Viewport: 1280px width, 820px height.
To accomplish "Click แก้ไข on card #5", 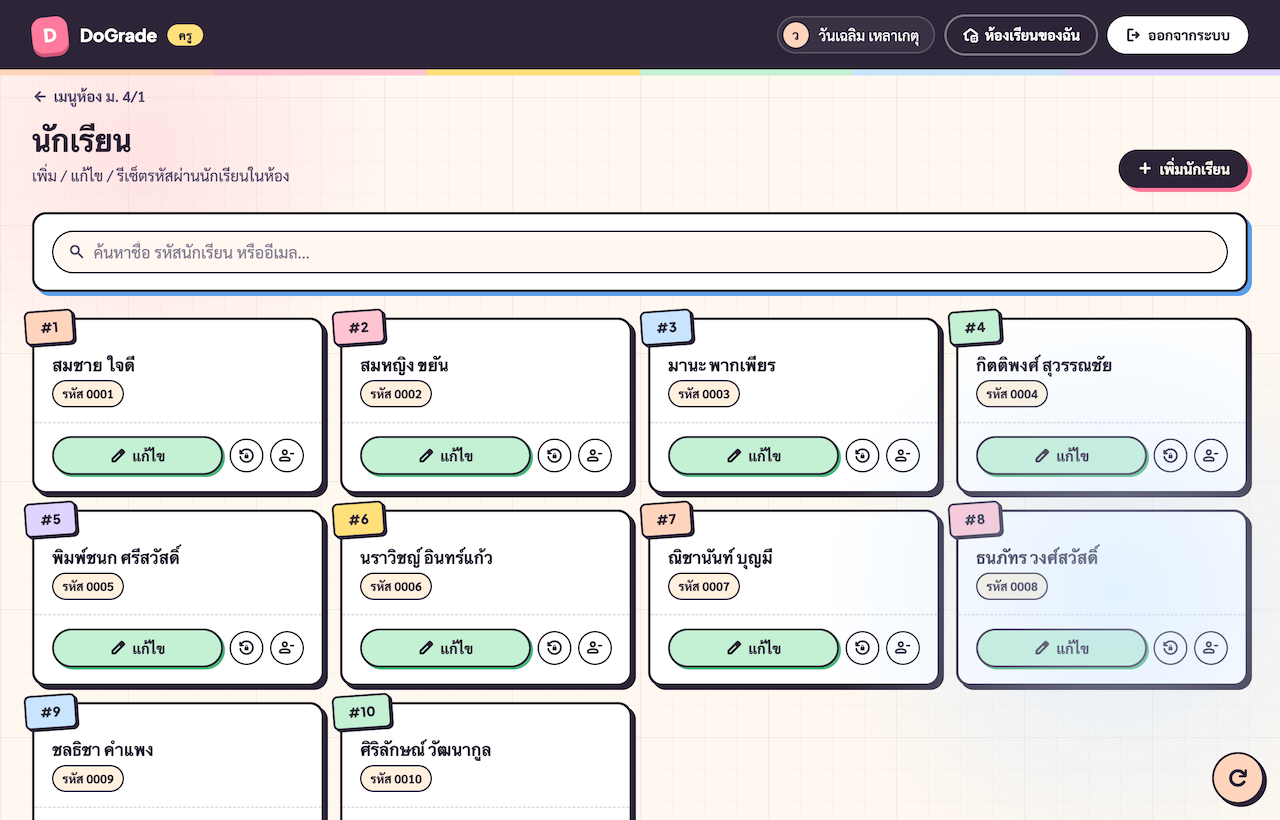I will [x=137, y=648].
